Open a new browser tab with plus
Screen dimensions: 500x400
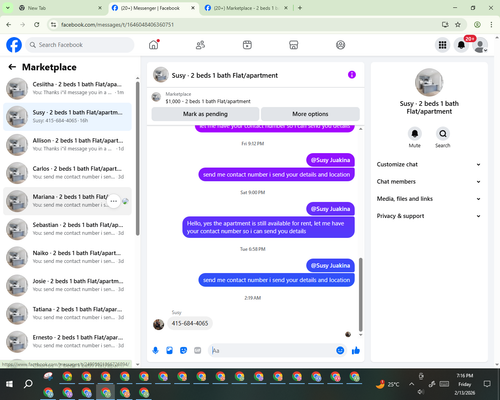tap(300, 8)
